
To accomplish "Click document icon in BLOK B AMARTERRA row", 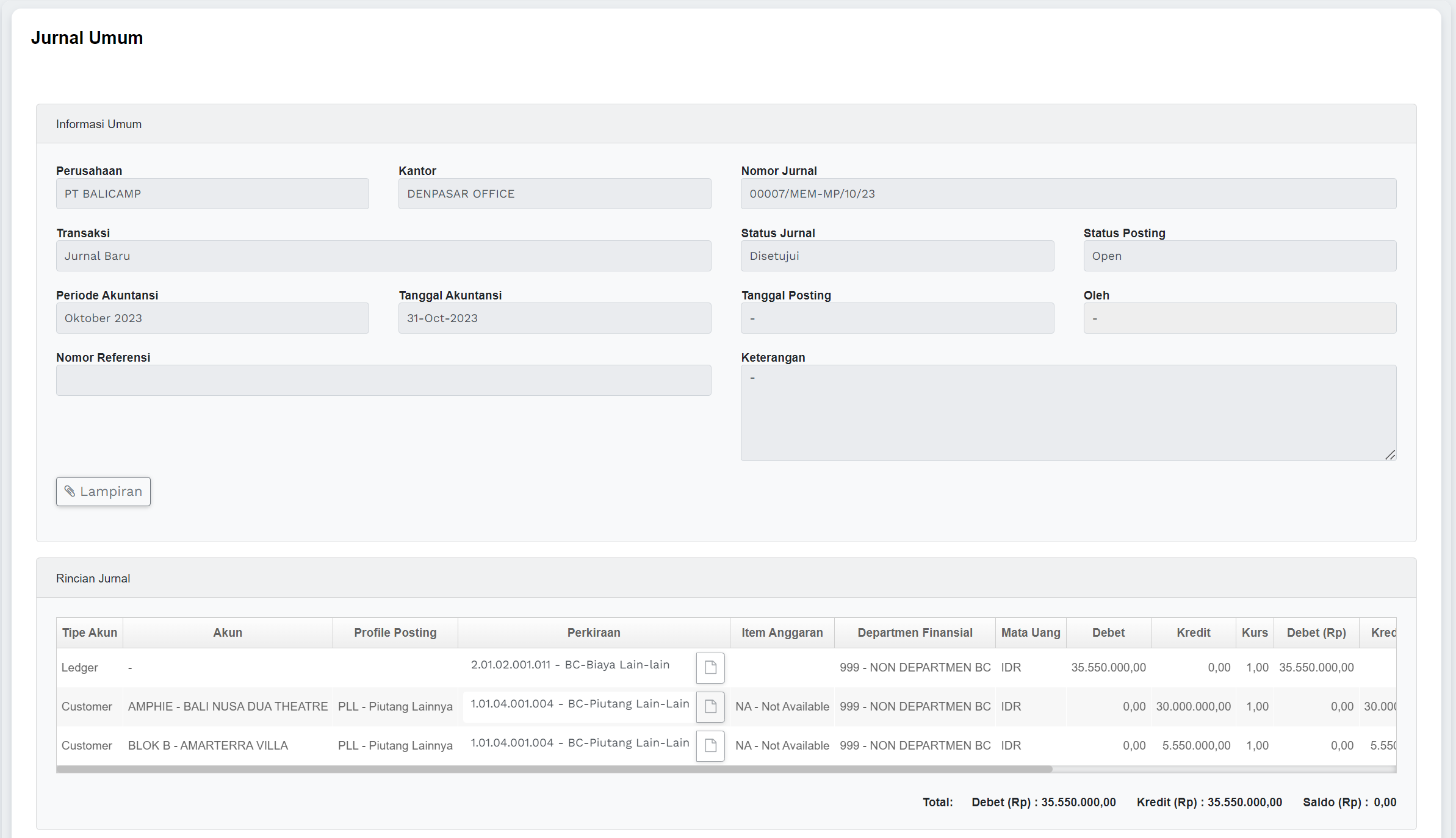I will pyautogui.click(x=710, y=745).
